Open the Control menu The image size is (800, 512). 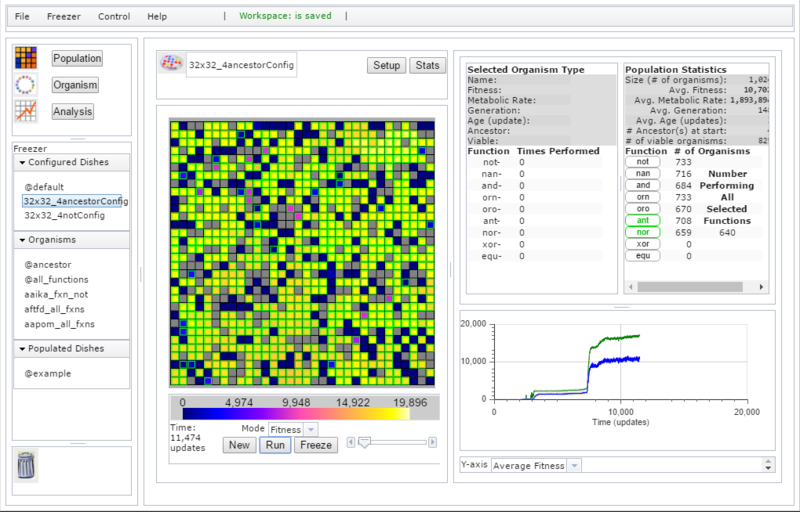[x=114, y=17]
